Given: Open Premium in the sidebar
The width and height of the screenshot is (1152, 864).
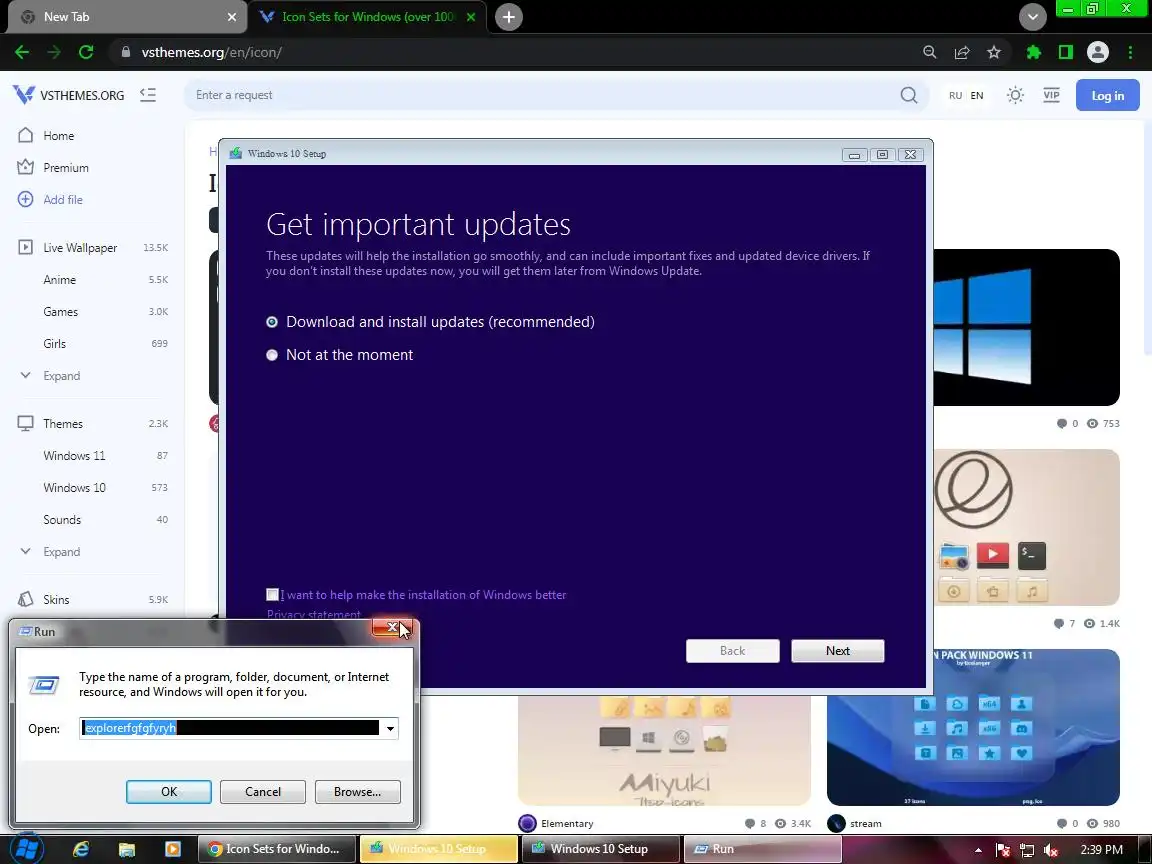Looking at the screenshot, I should [x=65, y=168].
